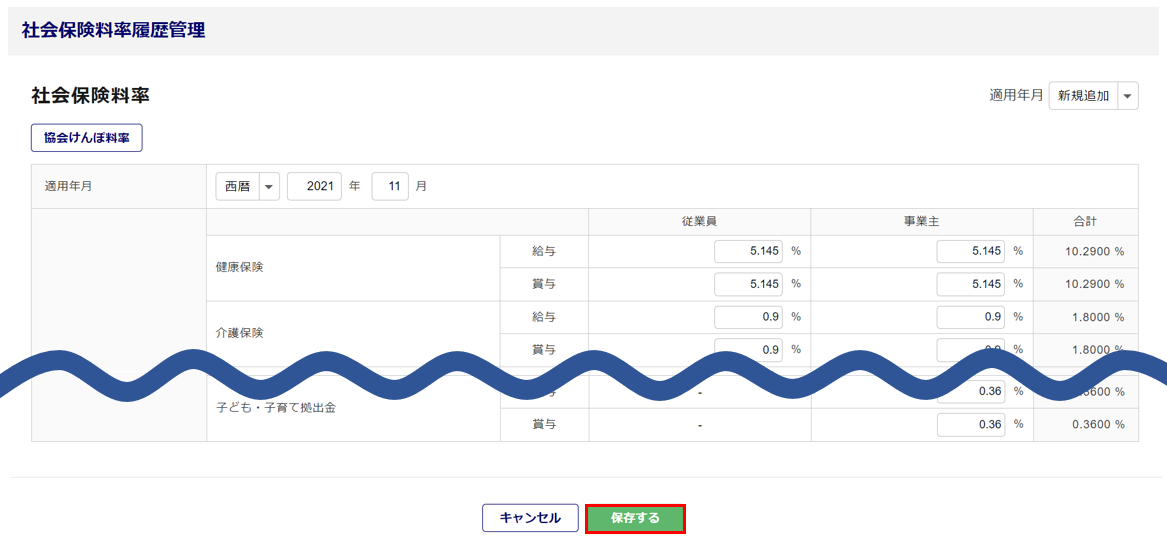The width and height of the screenshot is (1167, 546).
Task: Click the 保存する button
Action: click(635, 518)
